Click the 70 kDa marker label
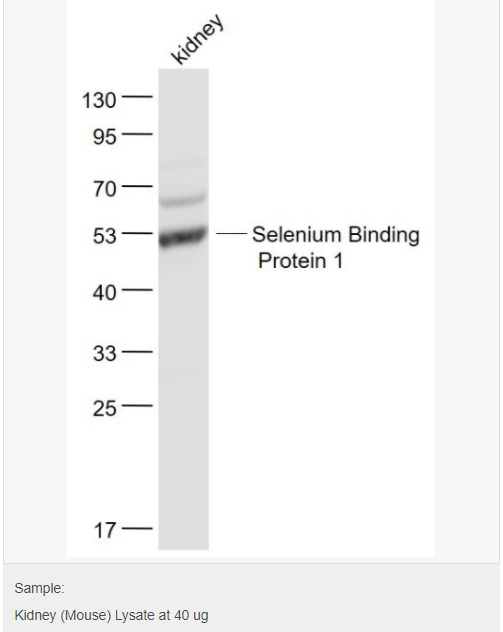This screenshot has width=503, height=632. (105, 189)
